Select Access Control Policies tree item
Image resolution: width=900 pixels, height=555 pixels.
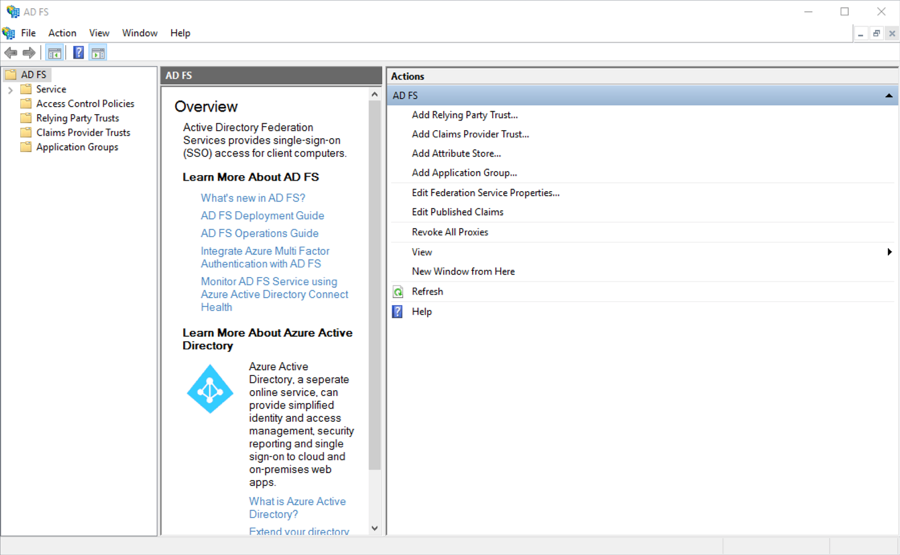pos(85,103)
